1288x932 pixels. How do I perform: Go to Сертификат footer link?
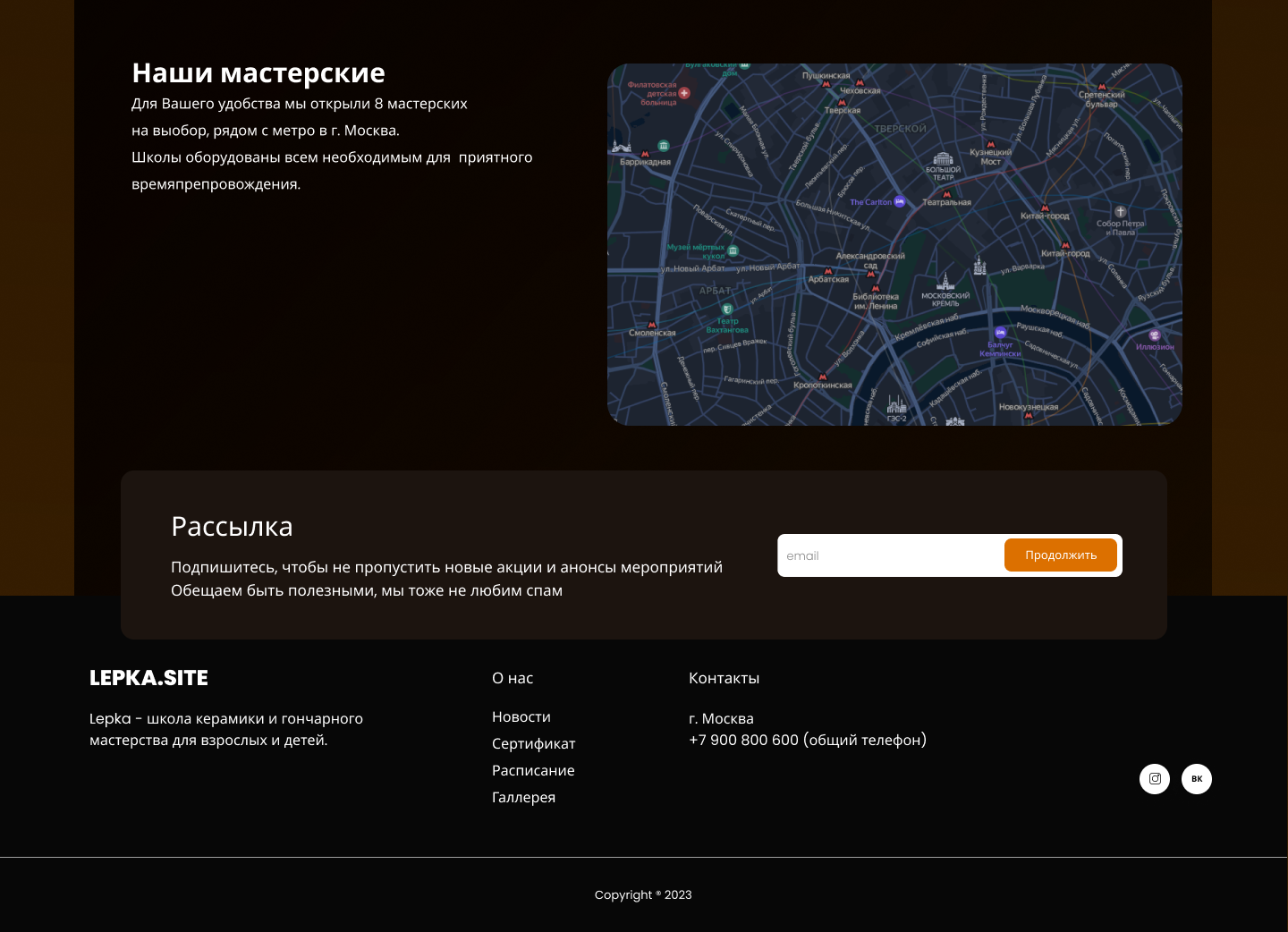(x=533, y=744)
